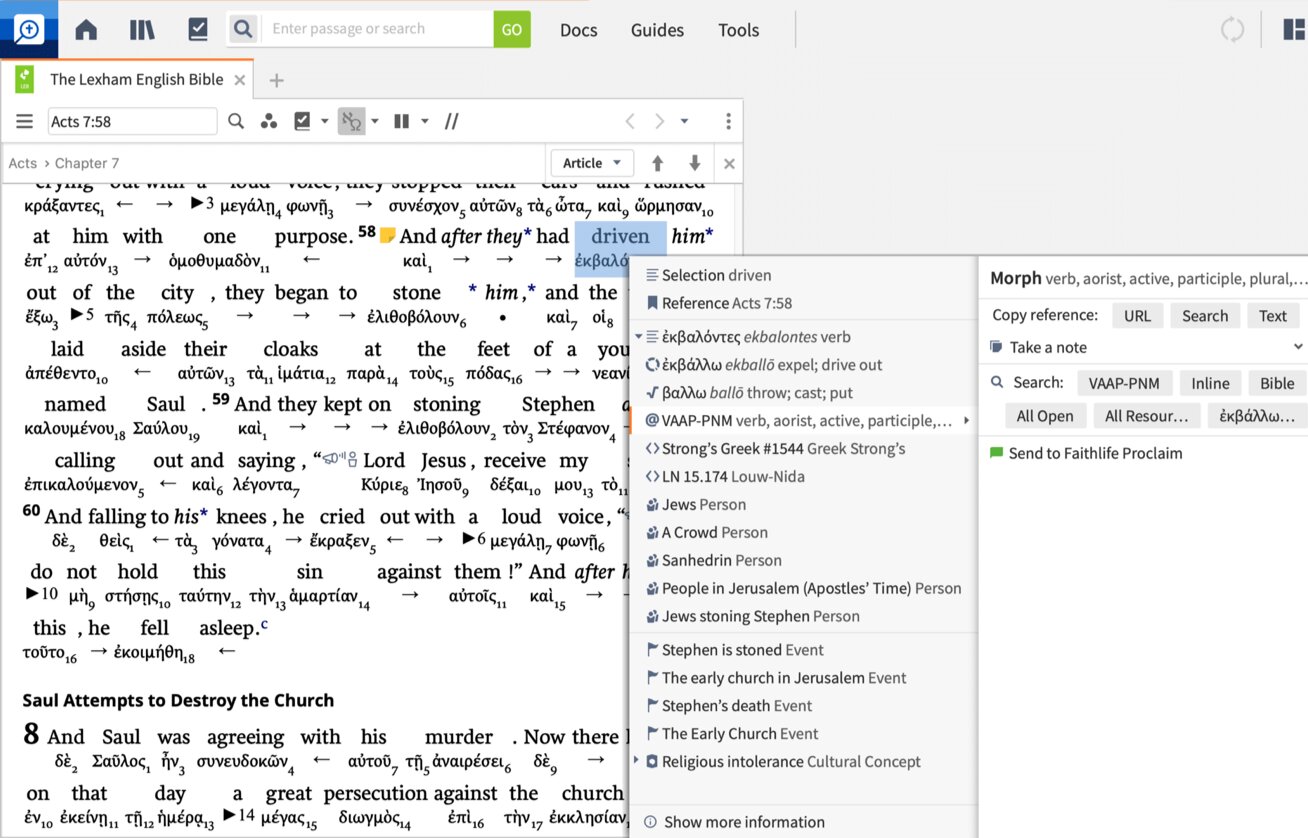
Task: Open the Article navigation dropdown
Action: (591, 163)
